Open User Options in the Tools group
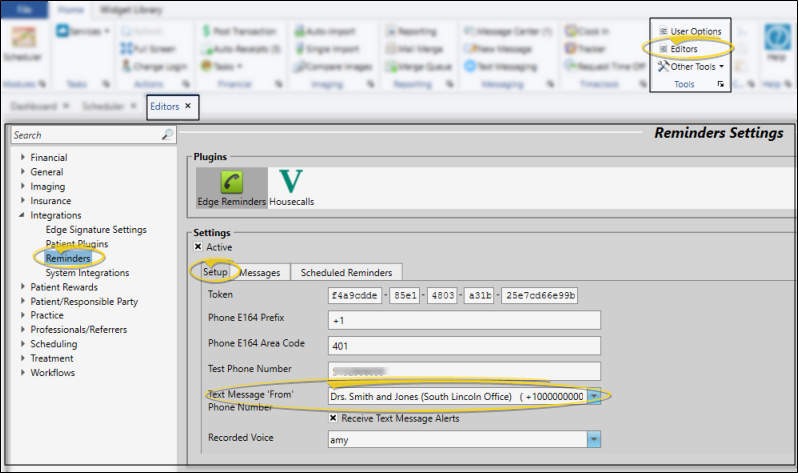 (x=689, y=32)
